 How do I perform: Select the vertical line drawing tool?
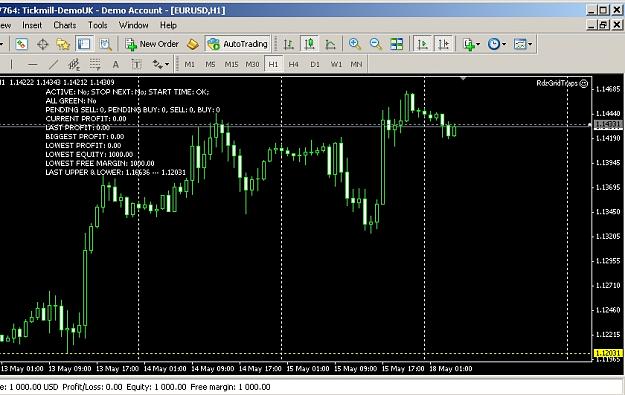point(12,64)
